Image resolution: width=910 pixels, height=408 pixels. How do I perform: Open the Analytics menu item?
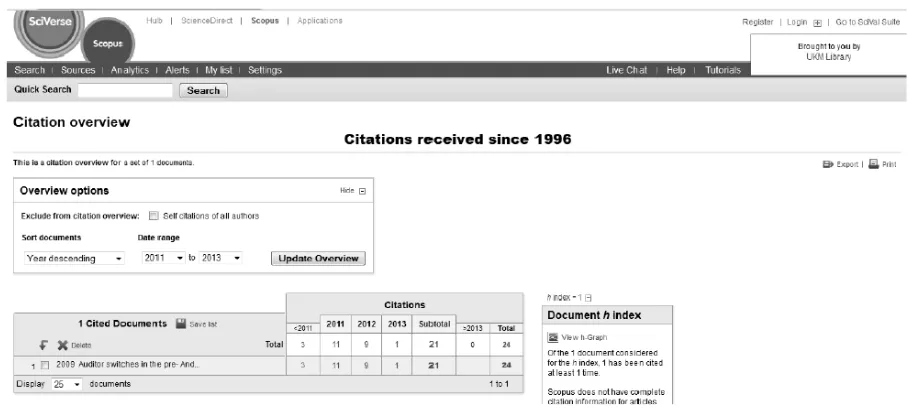[x=130, y=70]
